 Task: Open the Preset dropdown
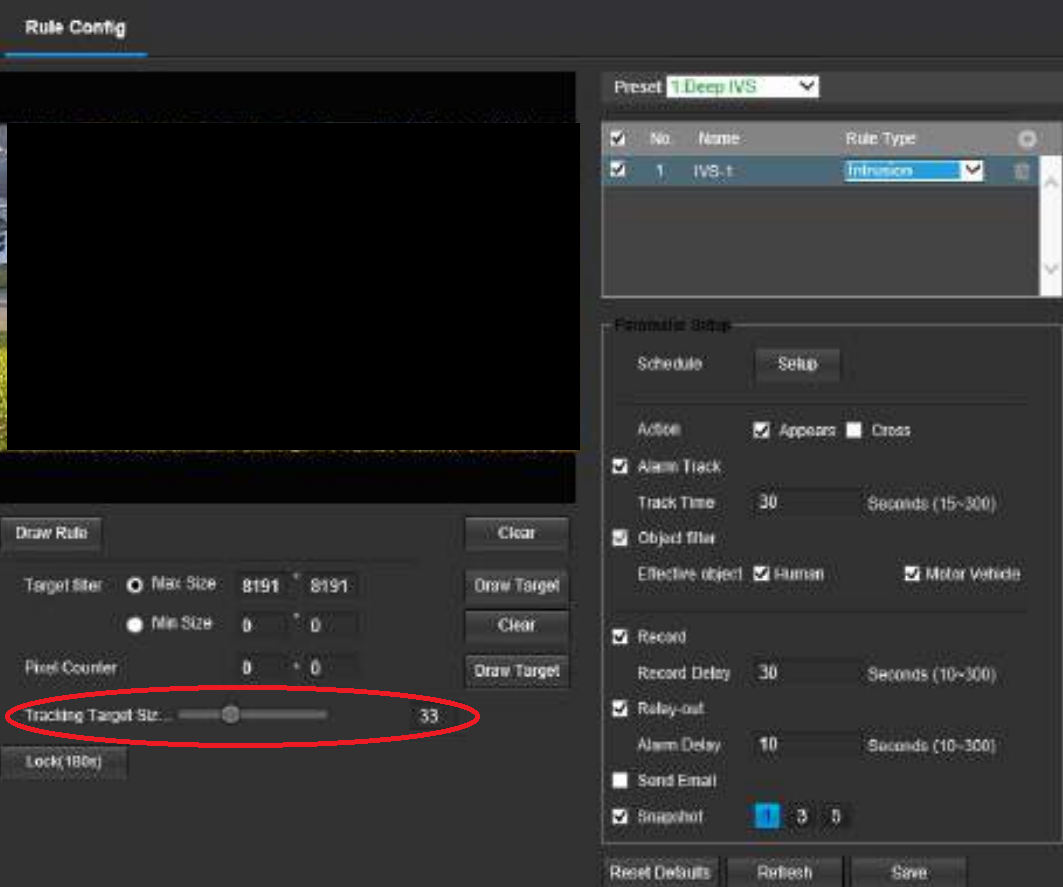[x=742, y=86]
